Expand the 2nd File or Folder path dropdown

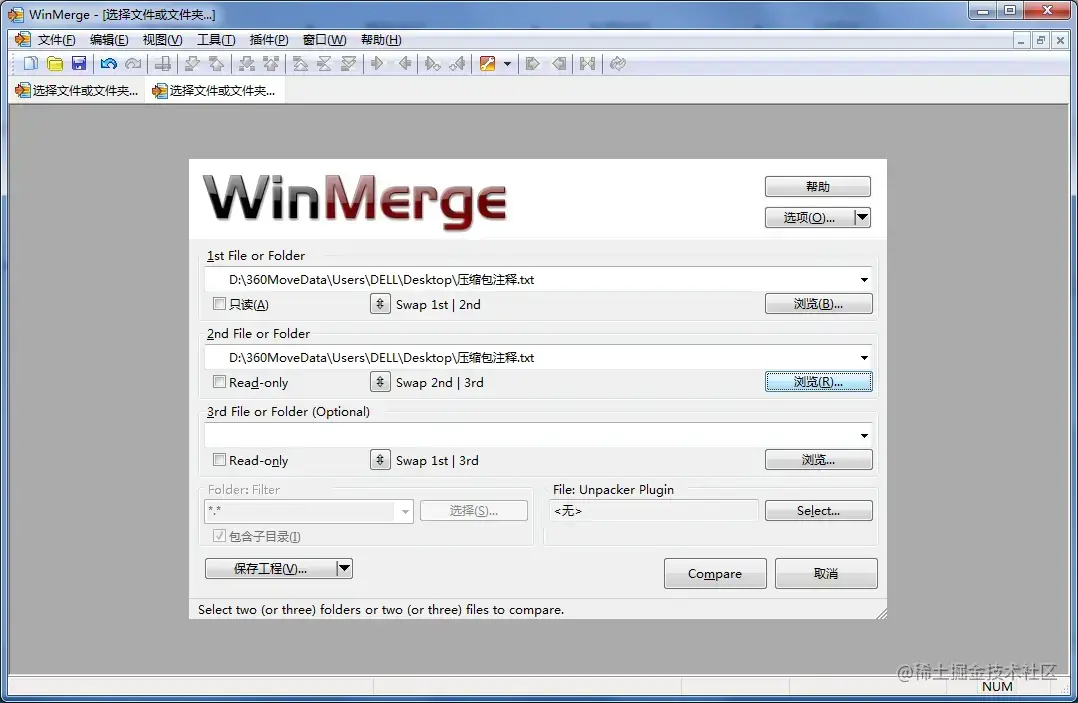864,357
